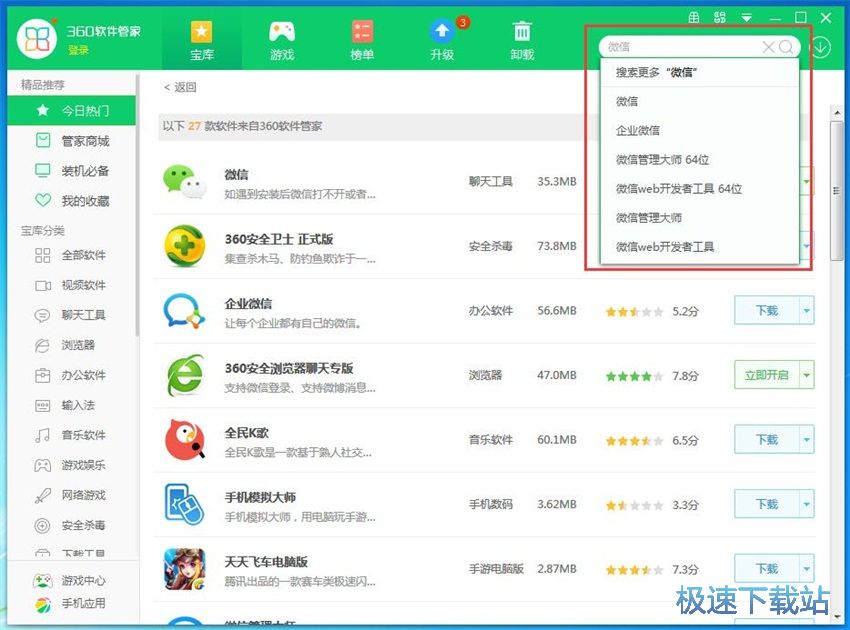Select 网络游戏 category
Image resolution: width=850 pixels, height=630 pixels.
tap(72, 495)
